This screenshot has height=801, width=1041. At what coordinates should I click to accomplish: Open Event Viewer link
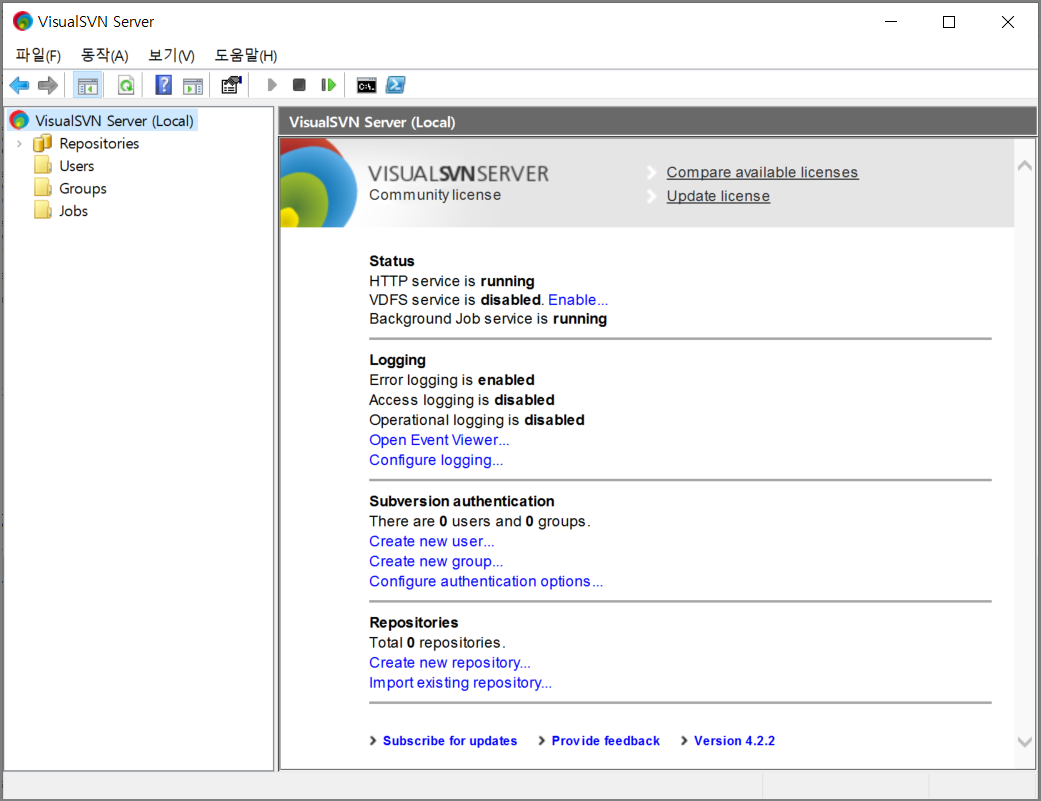pos(439,440)
